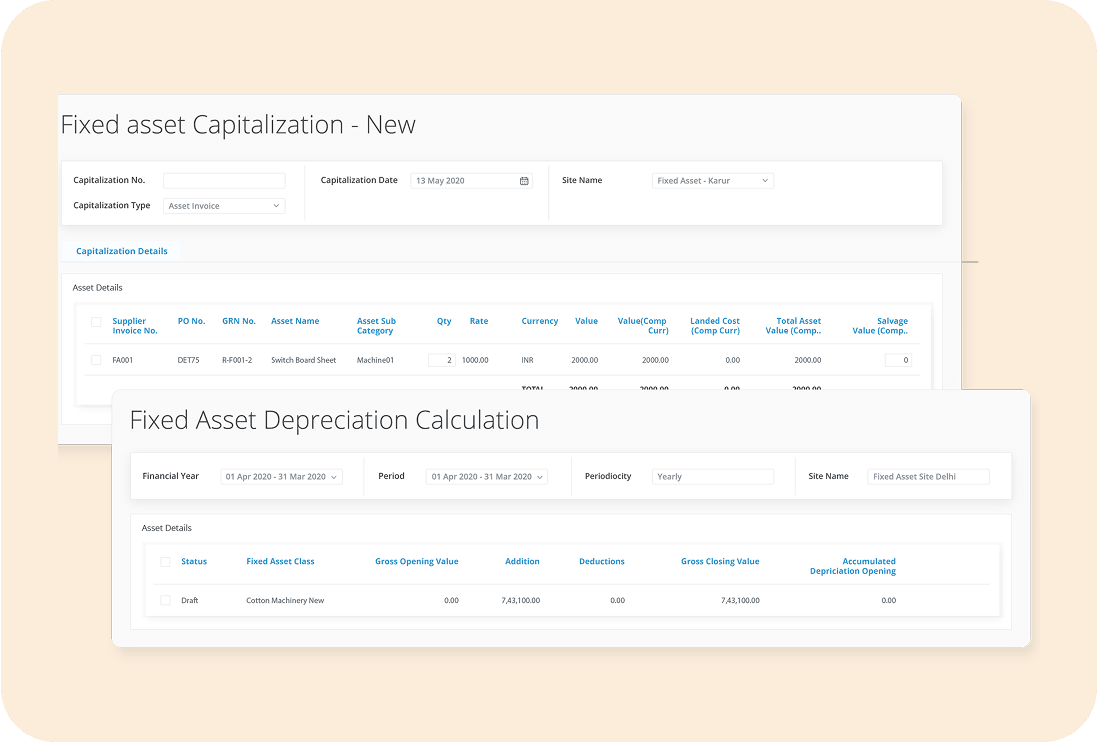This screenshot has height=742, width=1097.
Task: Open the Financial Year dropdown
Action: point(281,477)
